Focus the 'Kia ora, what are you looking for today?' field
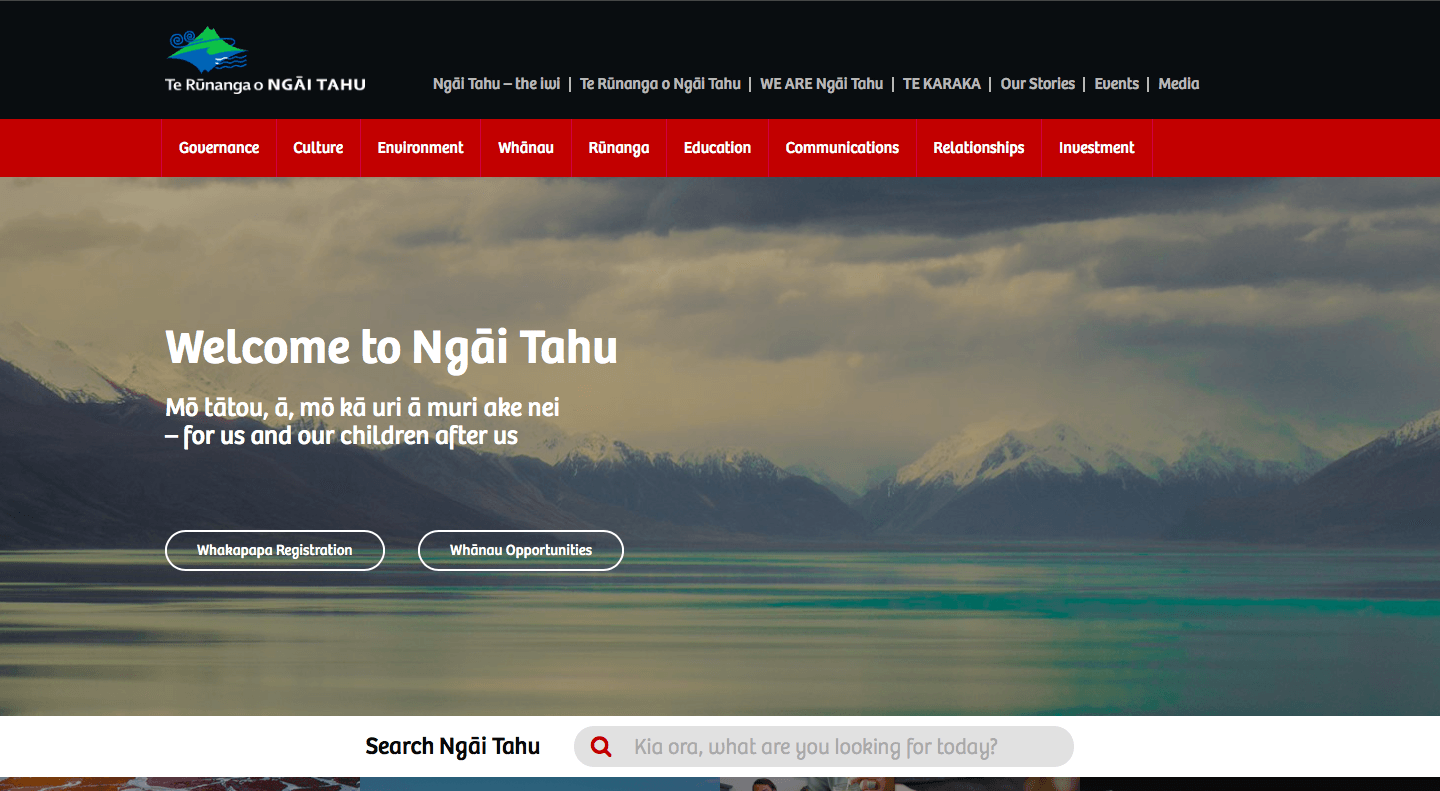The width and height of the screenshot is (1440, 791). [824, 747]
